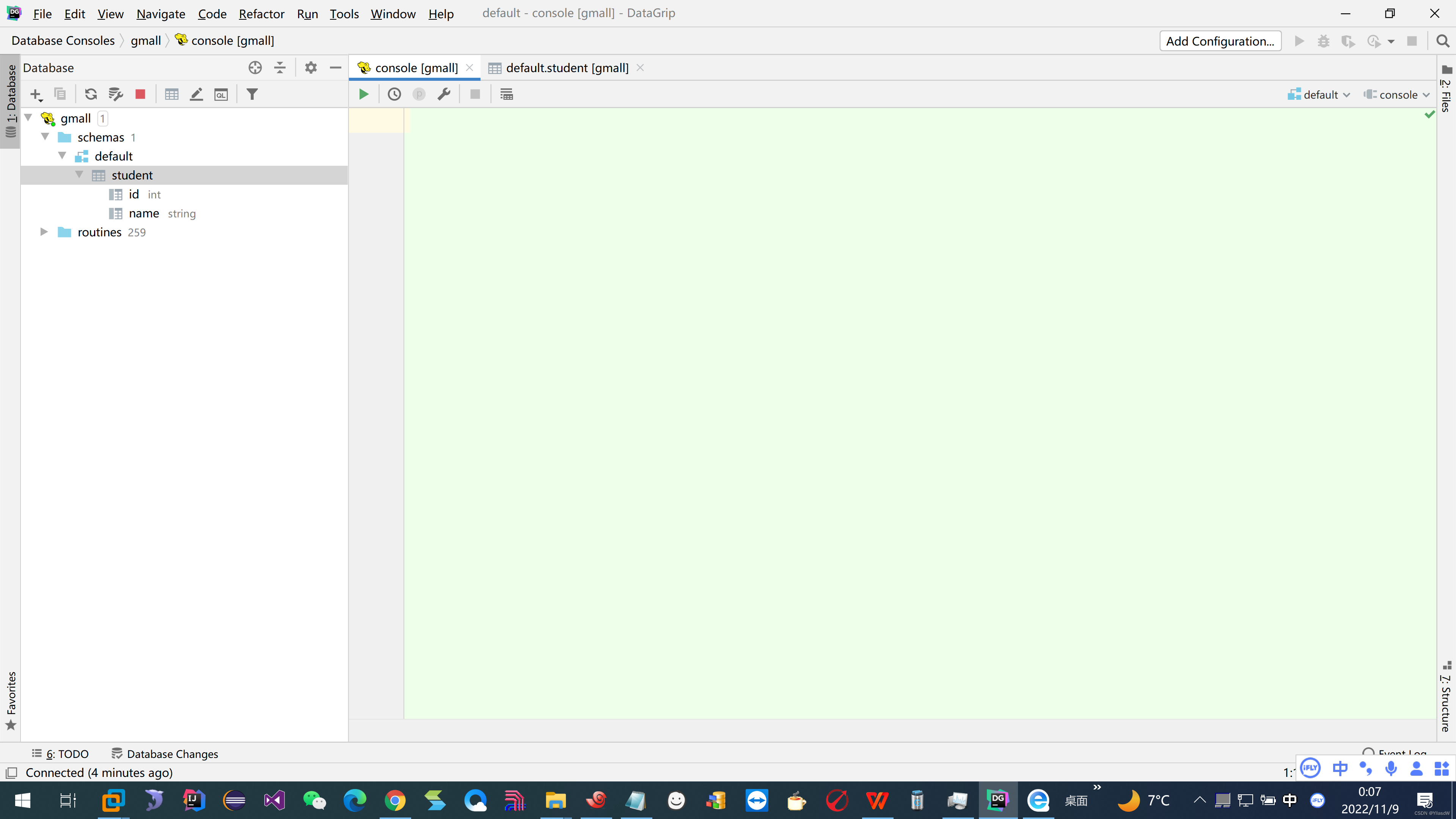The height and width of the screenshot is (819, 1456).
Task: Open console settings with the wrench icon
Action: coord(444,94)
